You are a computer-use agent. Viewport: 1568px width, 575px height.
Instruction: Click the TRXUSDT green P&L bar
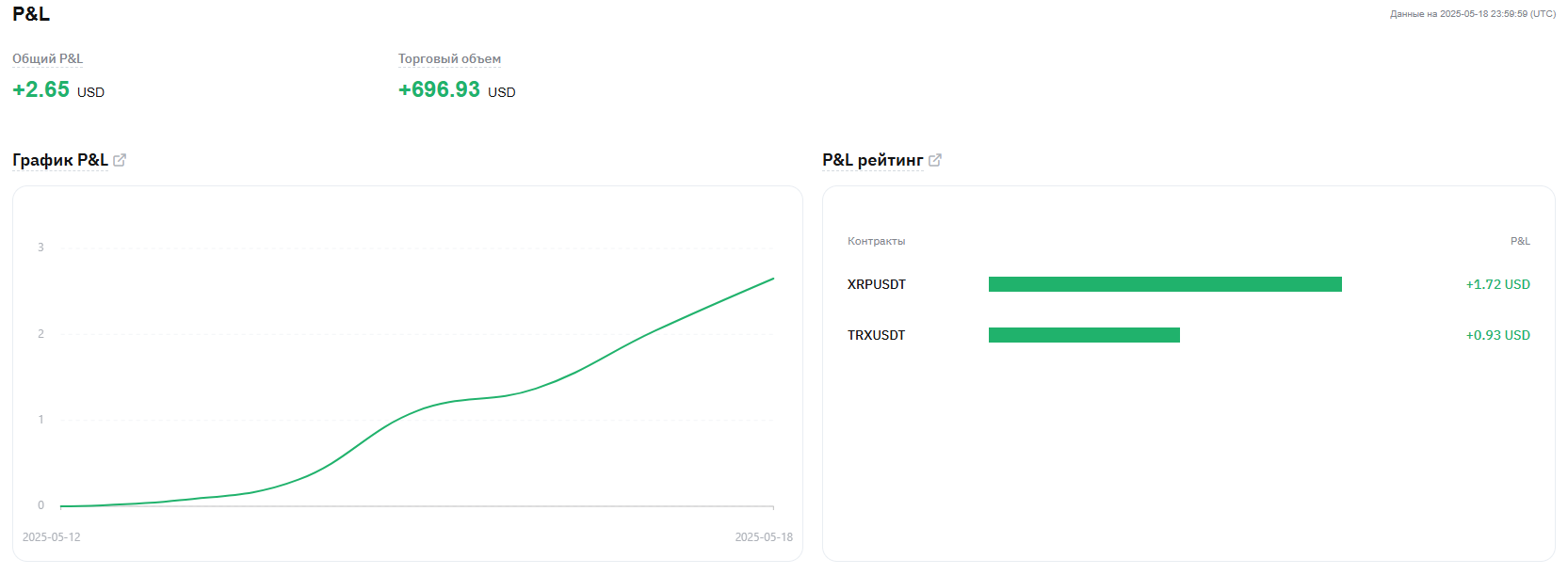tap(1084, 335)
